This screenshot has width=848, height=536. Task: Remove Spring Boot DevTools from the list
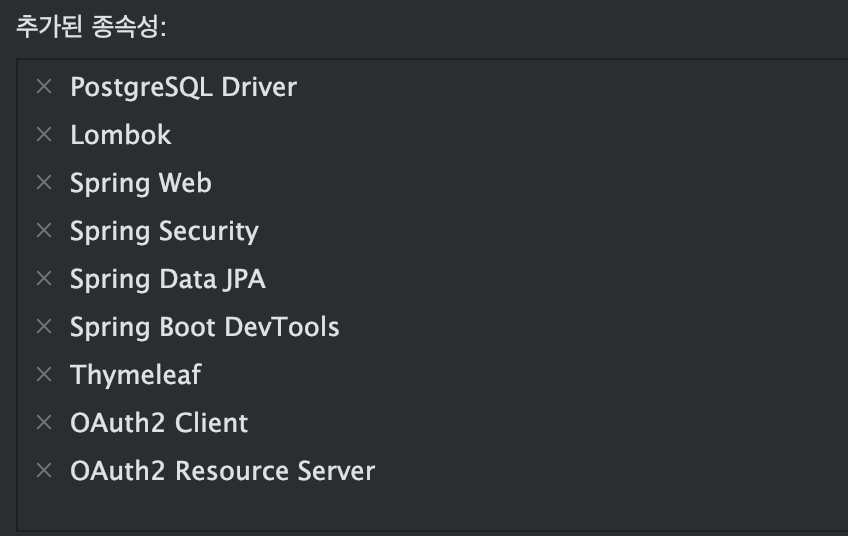44,327
